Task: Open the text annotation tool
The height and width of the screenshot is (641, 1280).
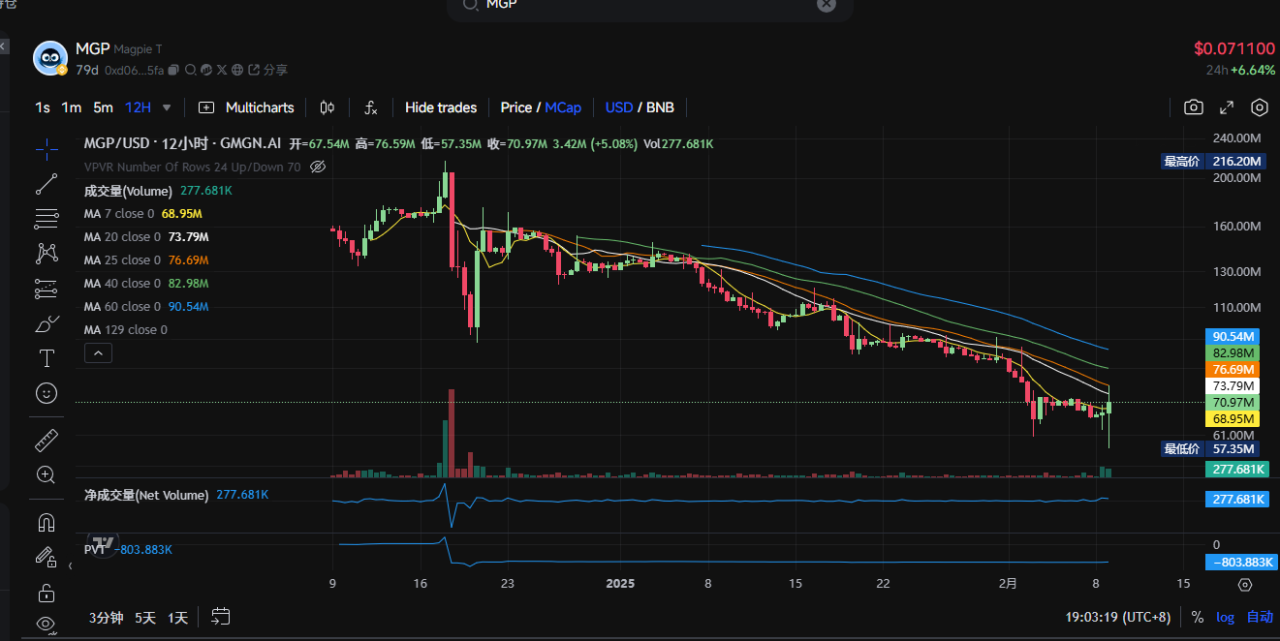Action: click(x=46, y=358)
